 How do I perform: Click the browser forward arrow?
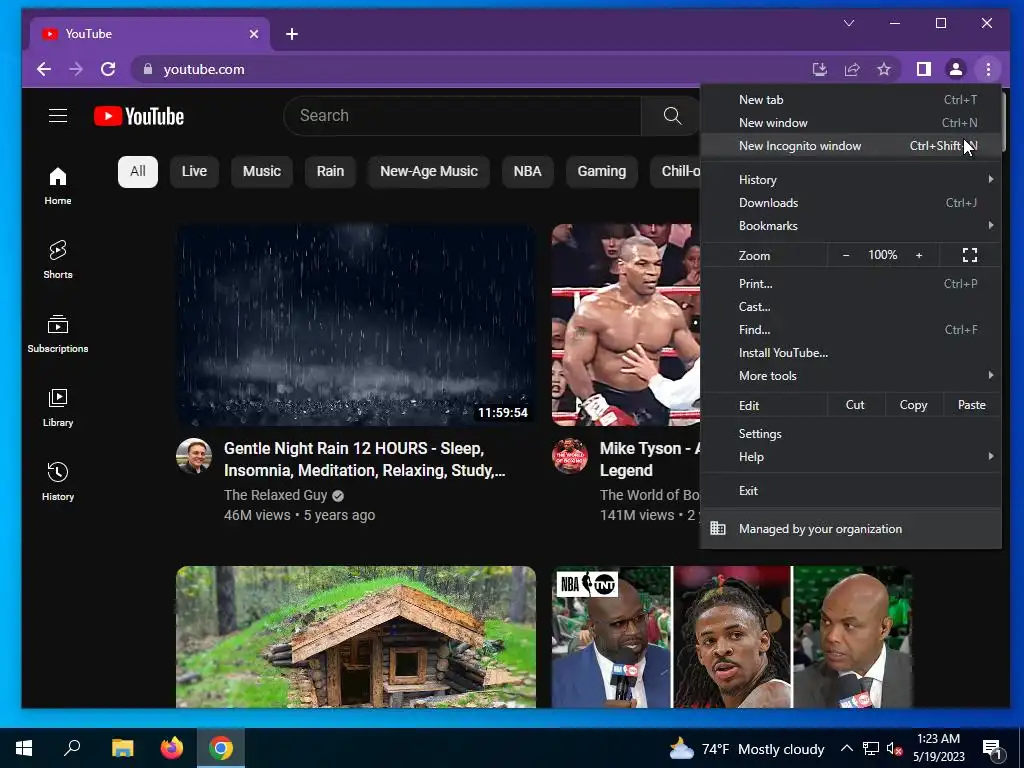pyautogui.click(x=76, y=69)
